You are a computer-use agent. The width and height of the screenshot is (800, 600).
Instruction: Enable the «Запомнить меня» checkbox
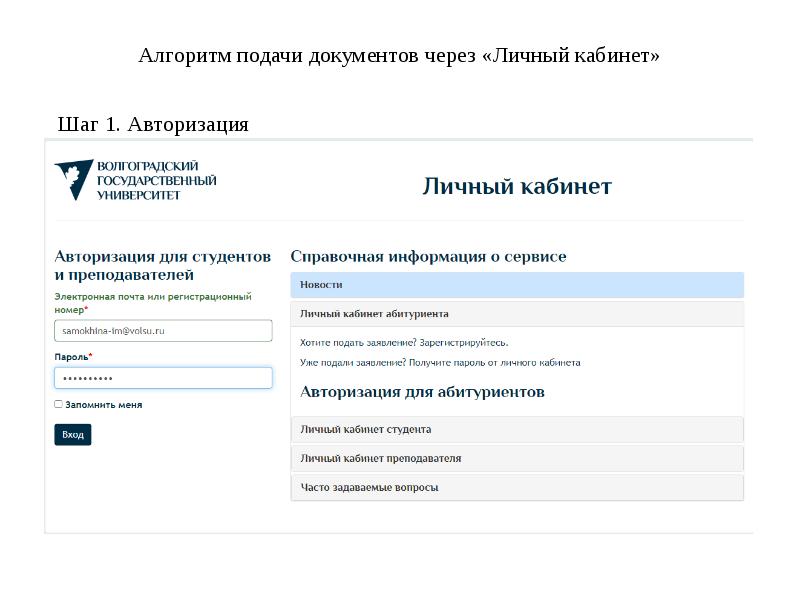pyautogui.click(x=59, y=405)
